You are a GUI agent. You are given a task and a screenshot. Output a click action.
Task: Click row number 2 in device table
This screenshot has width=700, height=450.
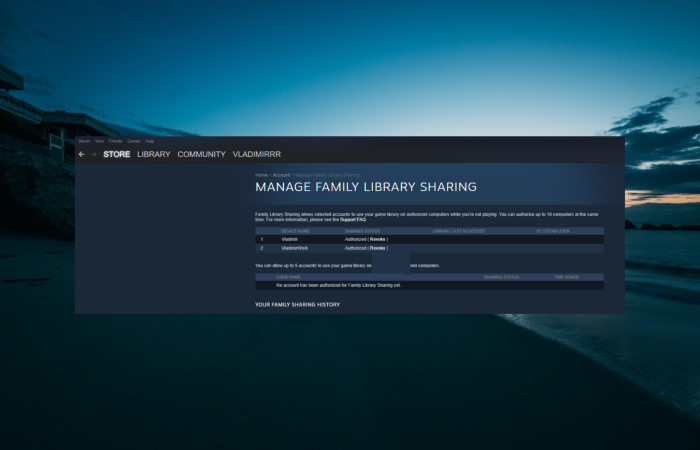coord(262,248)
